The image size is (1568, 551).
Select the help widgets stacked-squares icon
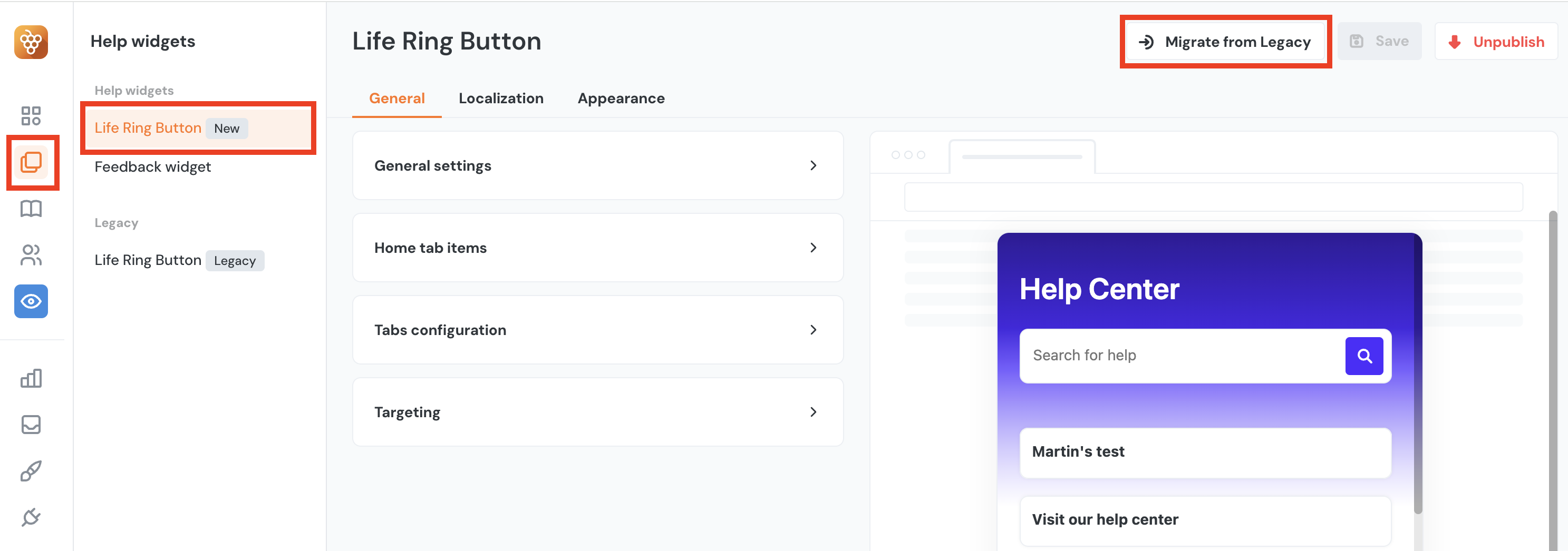click(x=31, y=162)
